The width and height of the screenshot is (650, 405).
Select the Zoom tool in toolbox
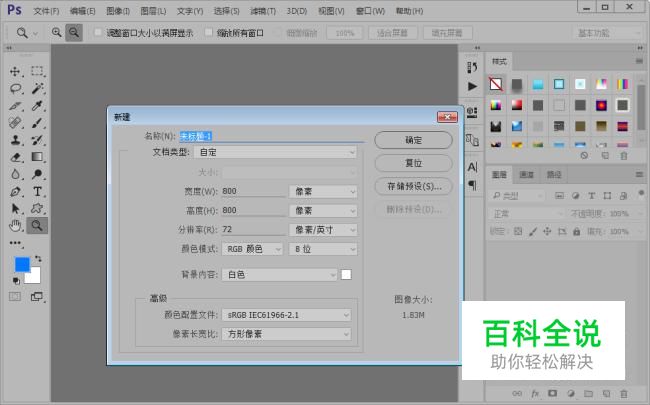coord(37,226)
